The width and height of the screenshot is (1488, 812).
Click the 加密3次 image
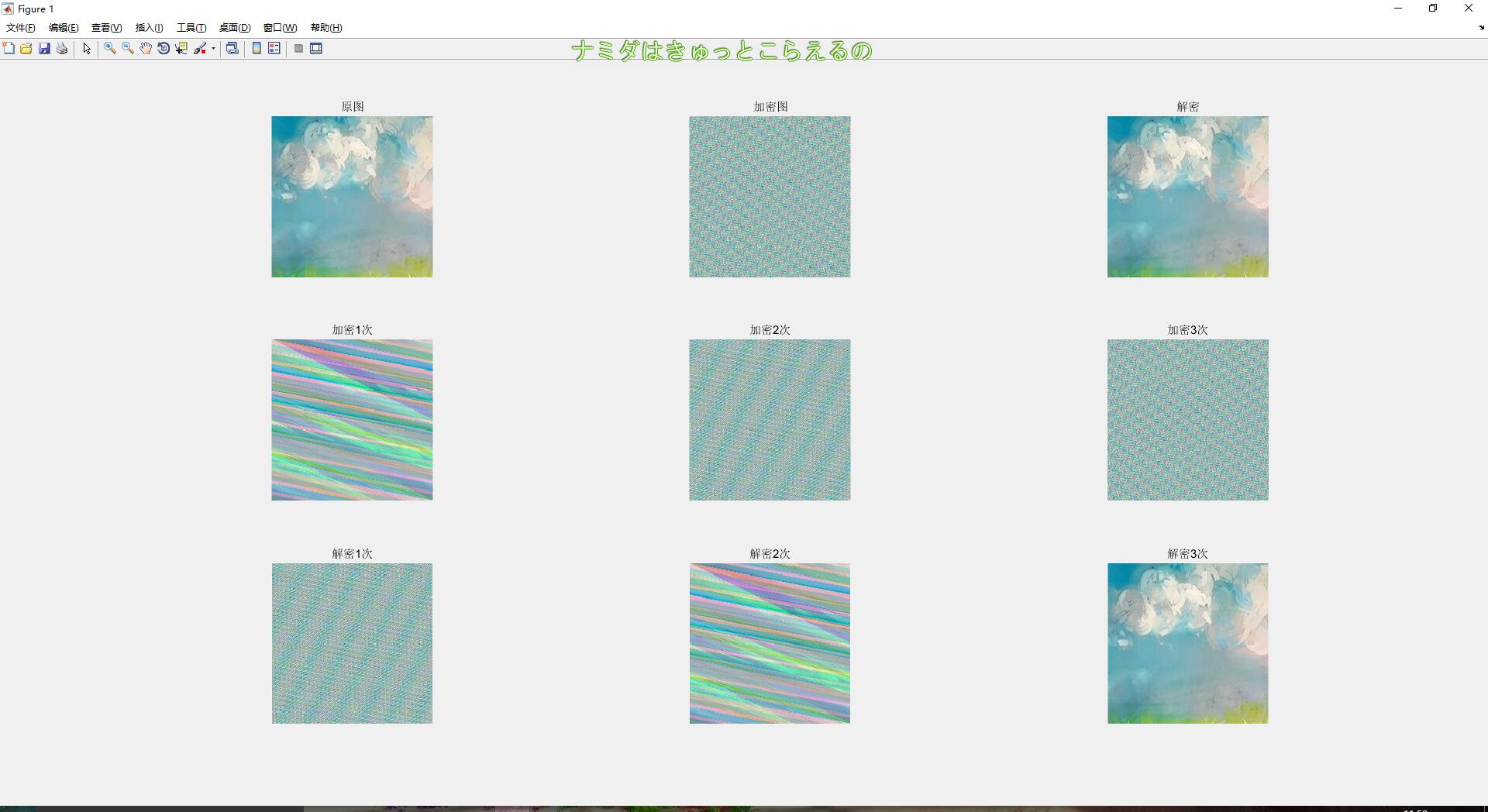pos(1187,420)
